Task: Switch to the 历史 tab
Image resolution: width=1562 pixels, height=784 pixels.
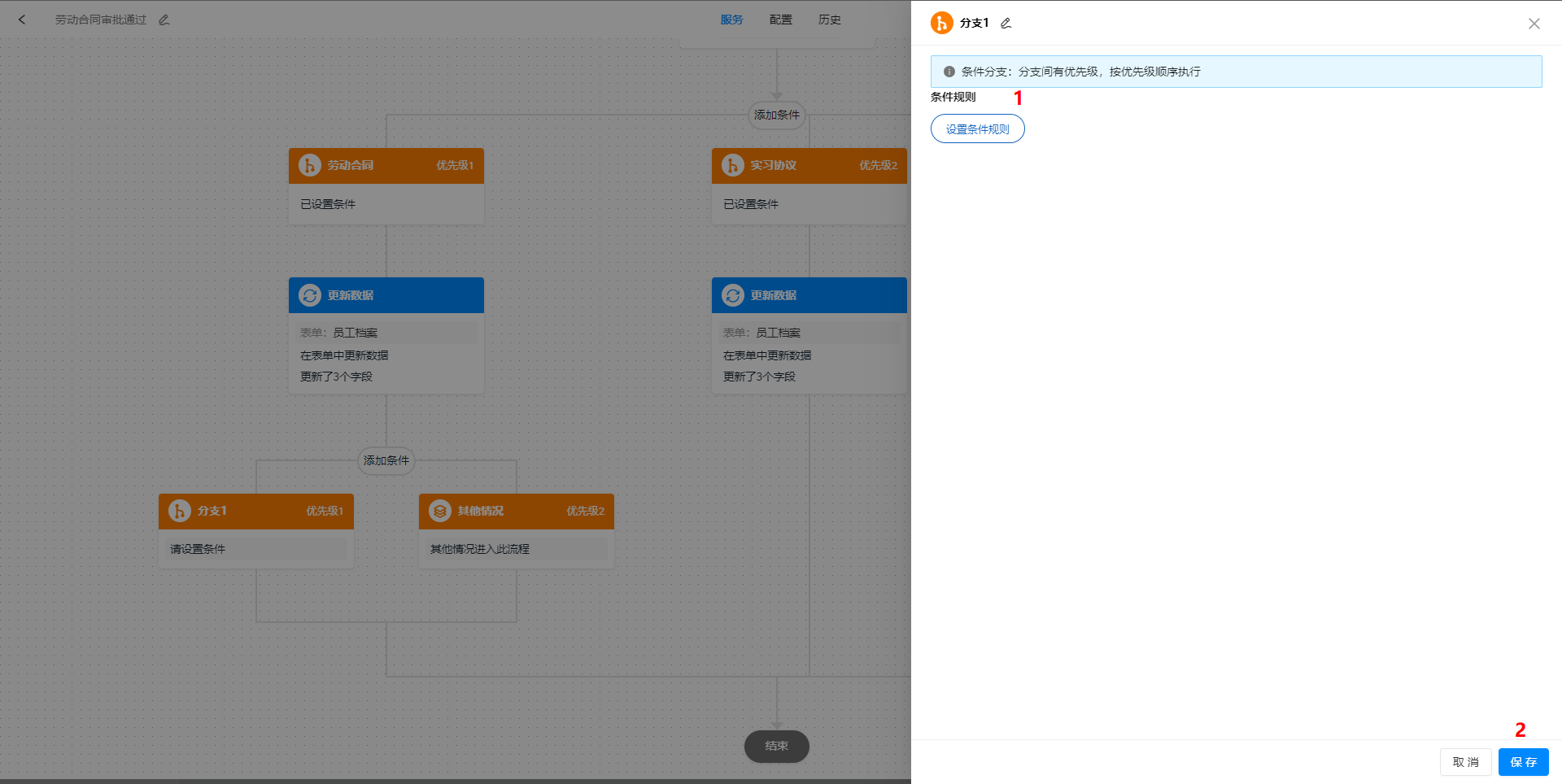Action: (x=829, y=20)
